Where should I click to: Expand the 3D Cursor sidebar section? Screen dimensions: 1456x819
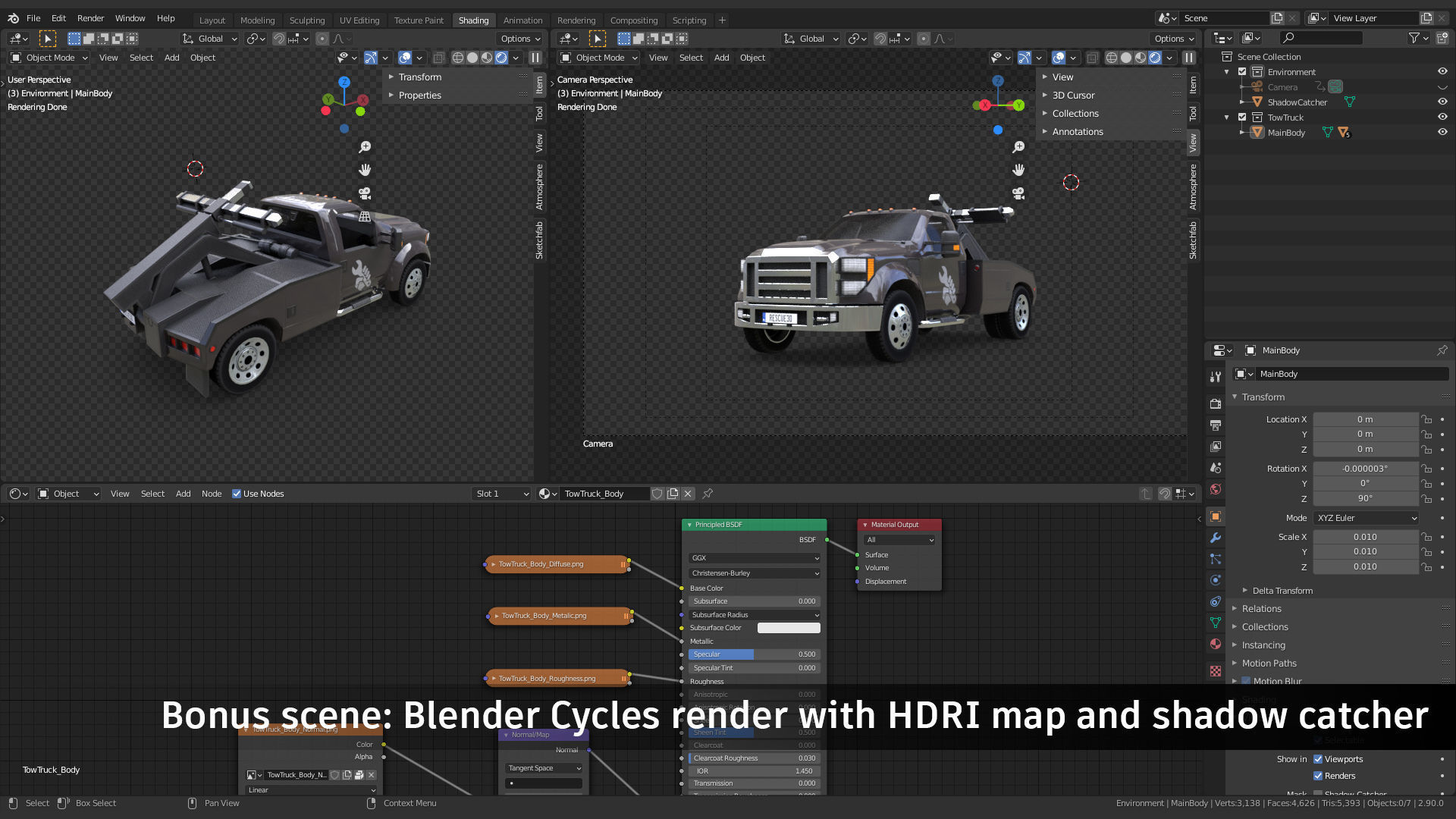(1073, 96)
